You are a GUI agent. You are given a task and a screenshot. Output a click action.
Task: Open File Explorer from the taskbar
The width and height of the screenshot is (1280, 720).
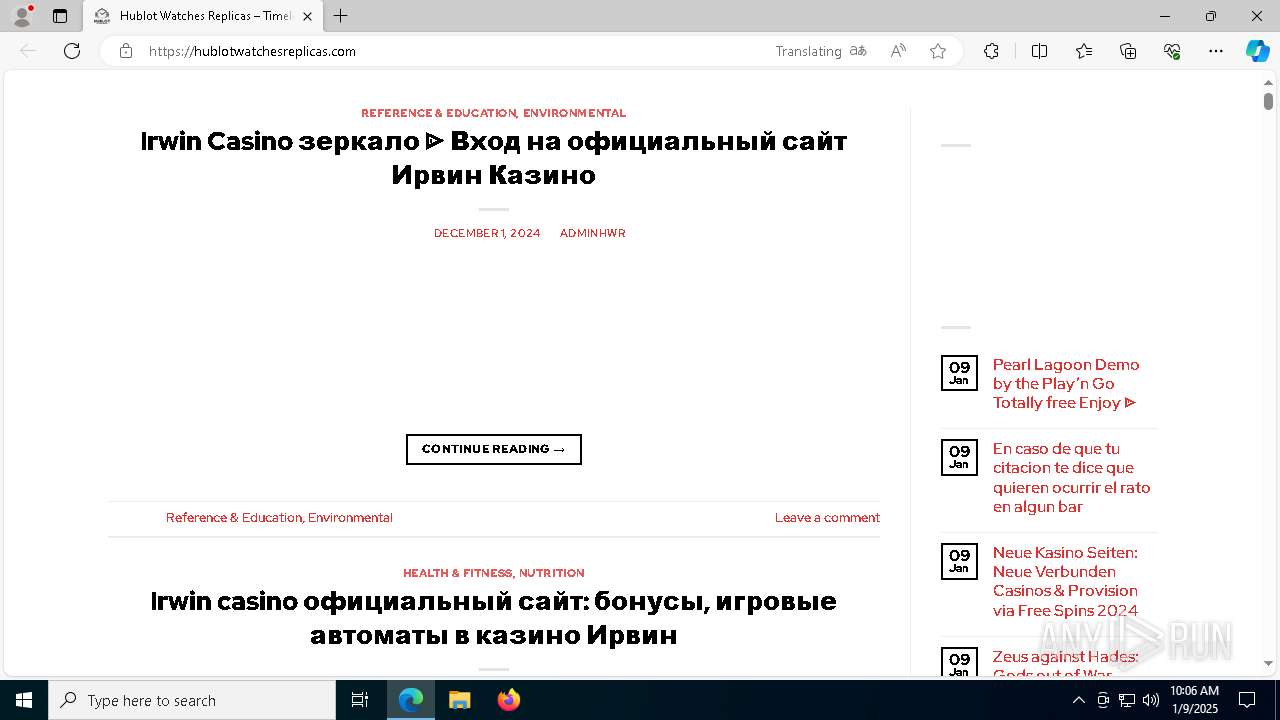click(x=460, y=700)
